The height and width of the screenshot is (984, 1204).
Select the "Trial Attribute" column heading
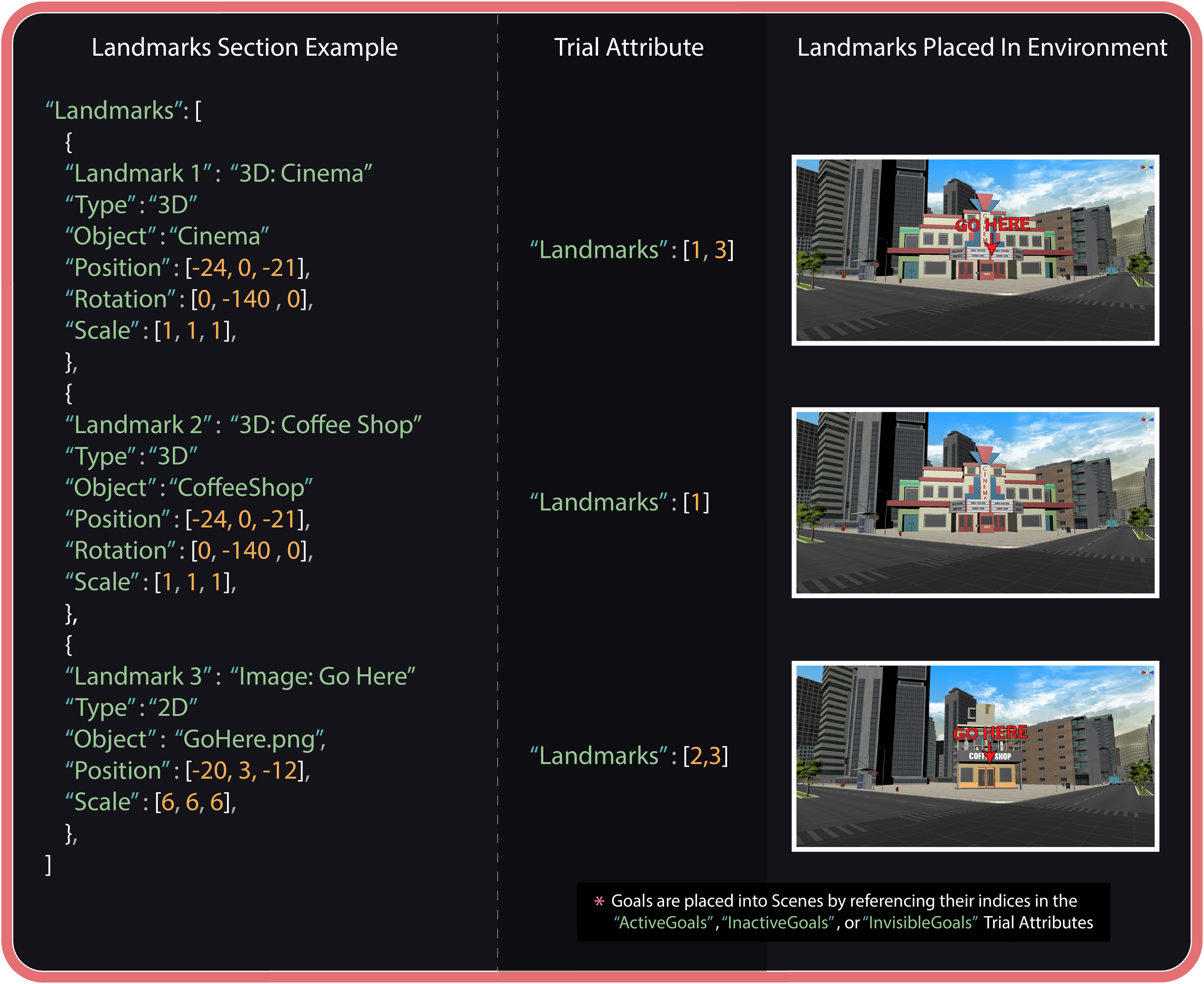coord(629,47)
